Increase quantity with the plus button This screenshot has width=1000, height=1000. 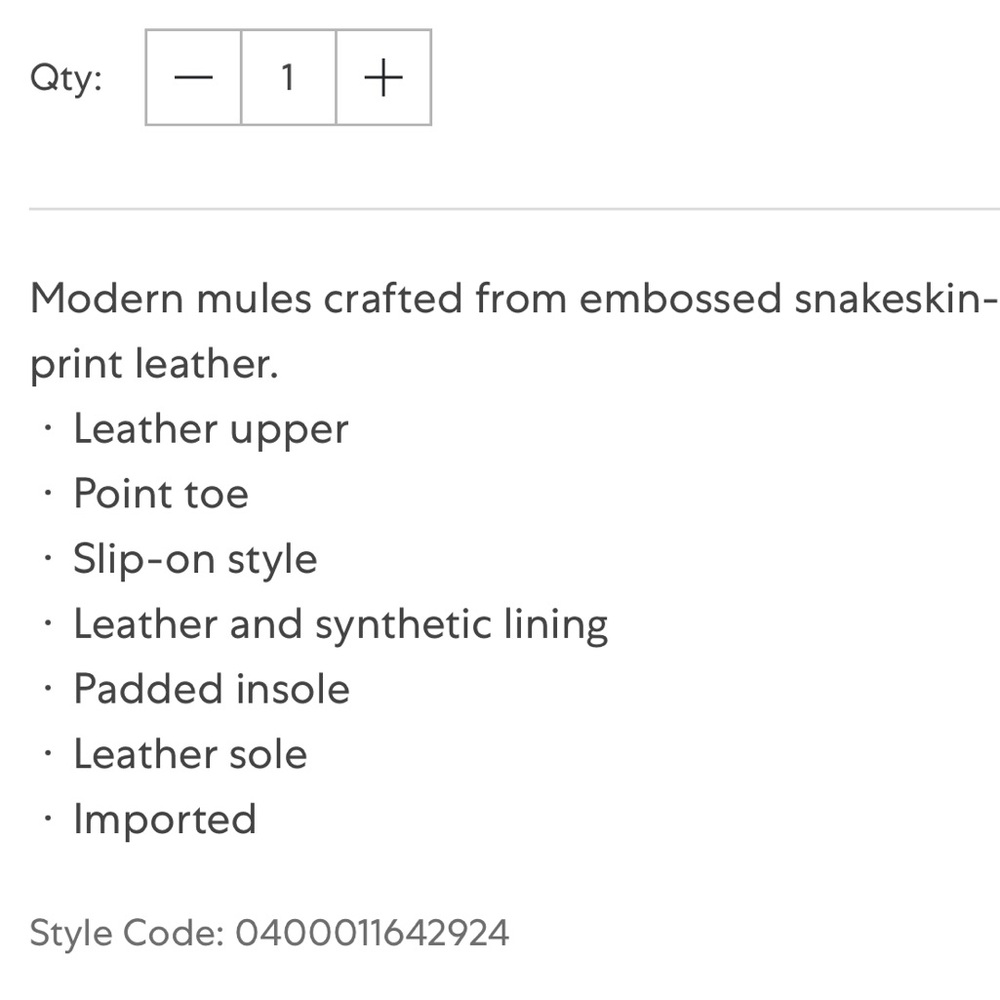(383, 78)
